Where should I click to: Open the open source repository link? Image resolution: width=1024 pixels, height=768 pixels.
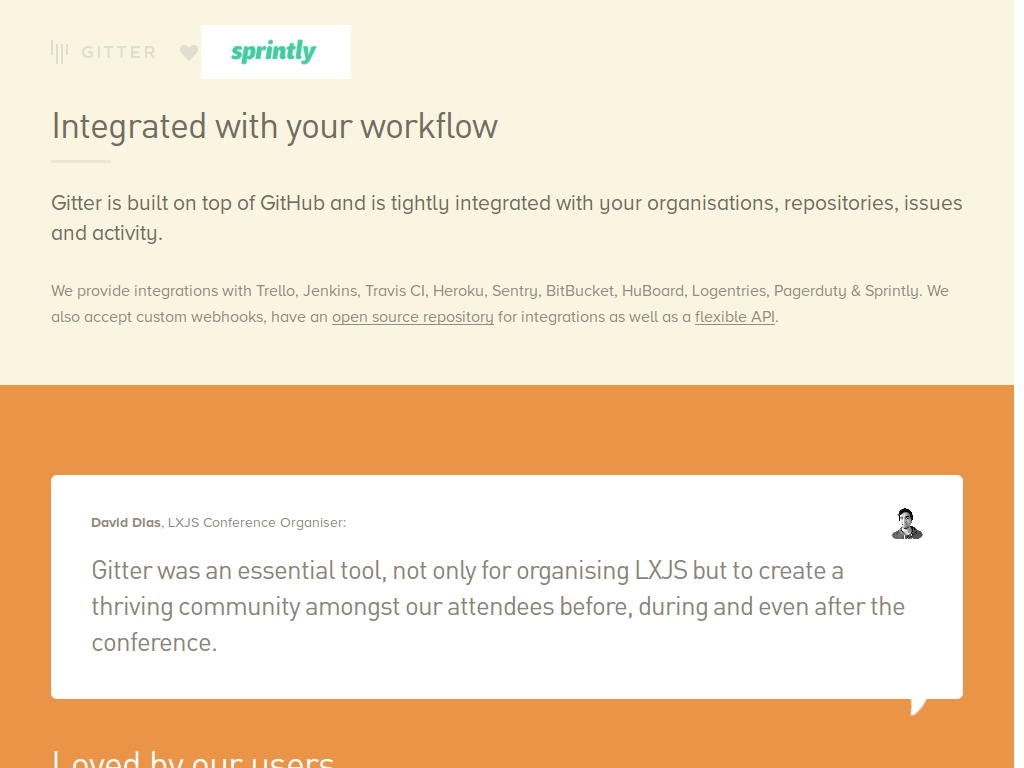(x=412, y=317)
